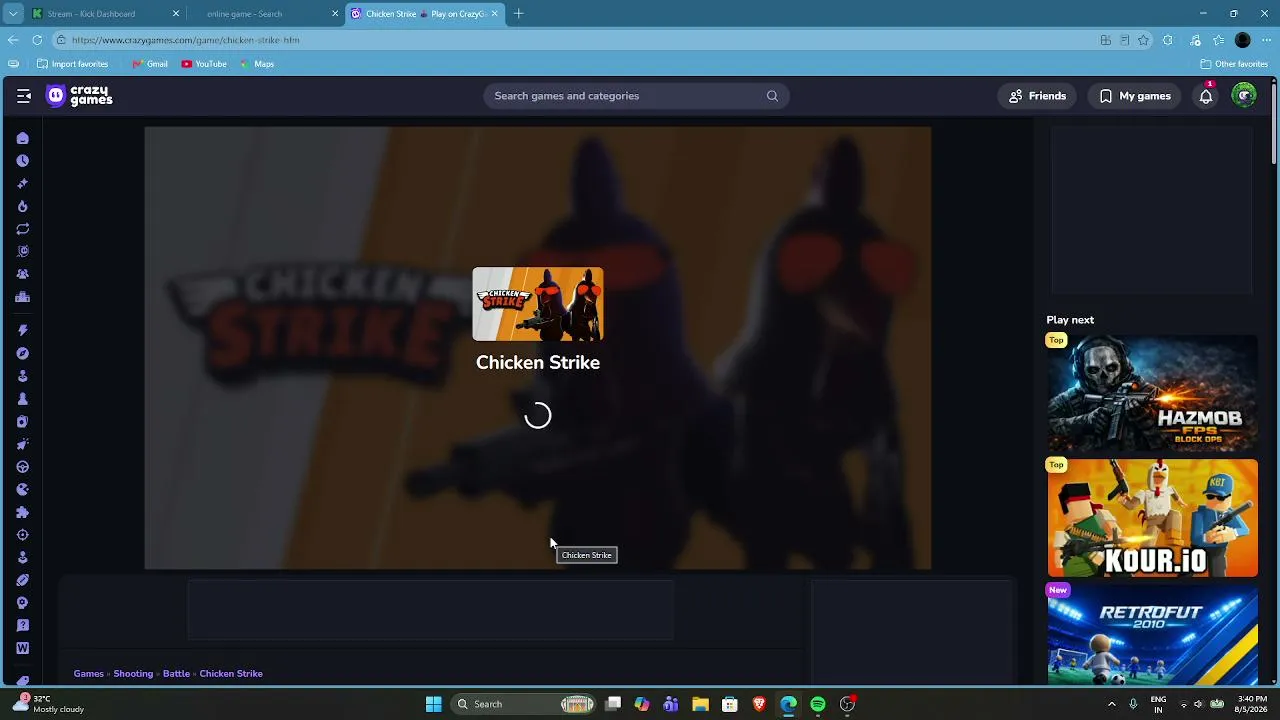Select the compass Adventure category icon
This screenshot has width=1280, height=720.
[x=23, y=353]
